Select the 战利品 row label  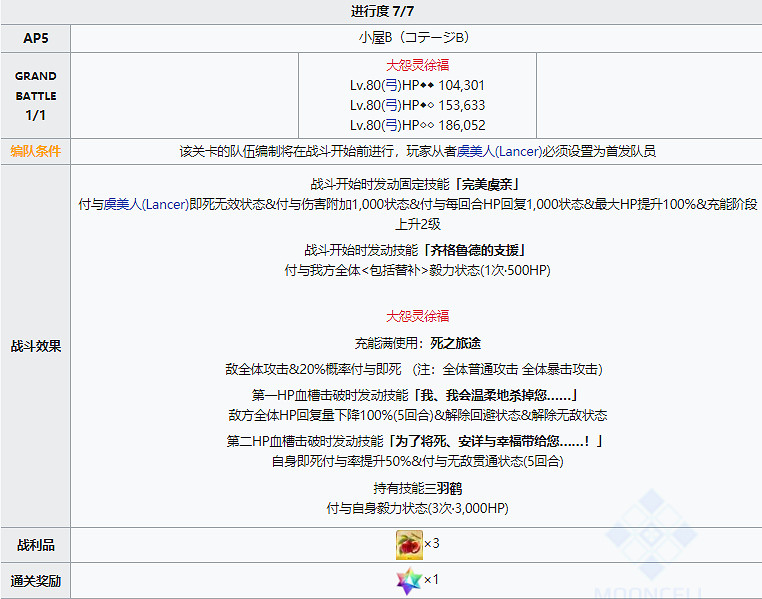35,545
